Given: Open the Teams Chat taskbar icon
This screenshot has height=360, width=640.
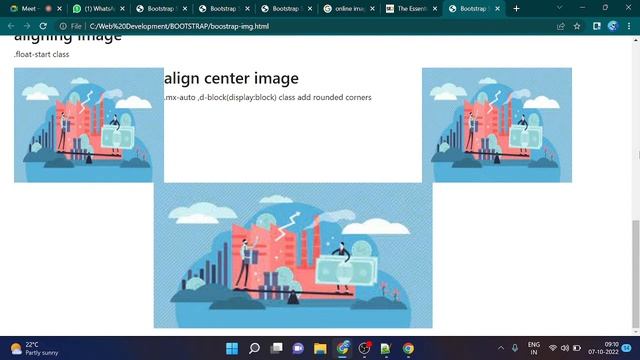Looking at the screenshot, I should click(x=298, y=348).
